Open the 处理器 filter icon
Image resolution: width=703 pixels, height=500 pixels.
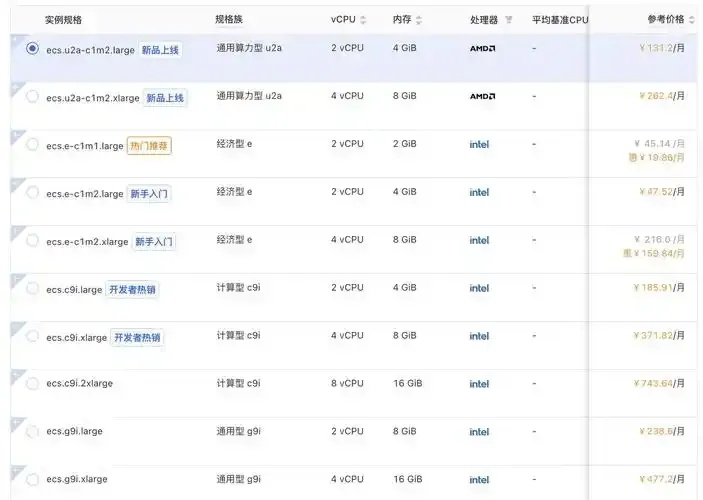(x=508, y=20)
